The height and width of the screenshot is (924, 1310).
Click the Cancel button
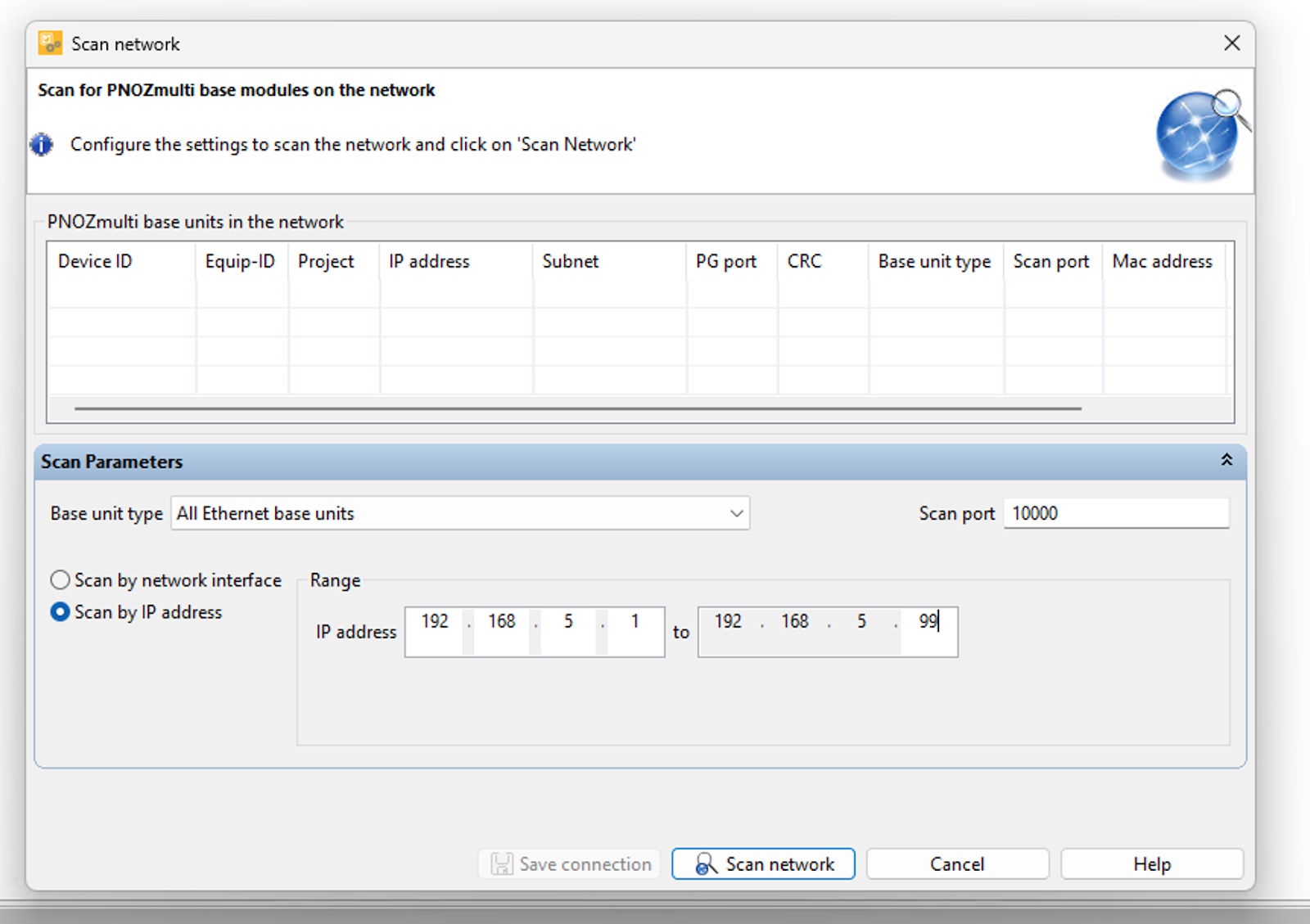click(957, 864)
